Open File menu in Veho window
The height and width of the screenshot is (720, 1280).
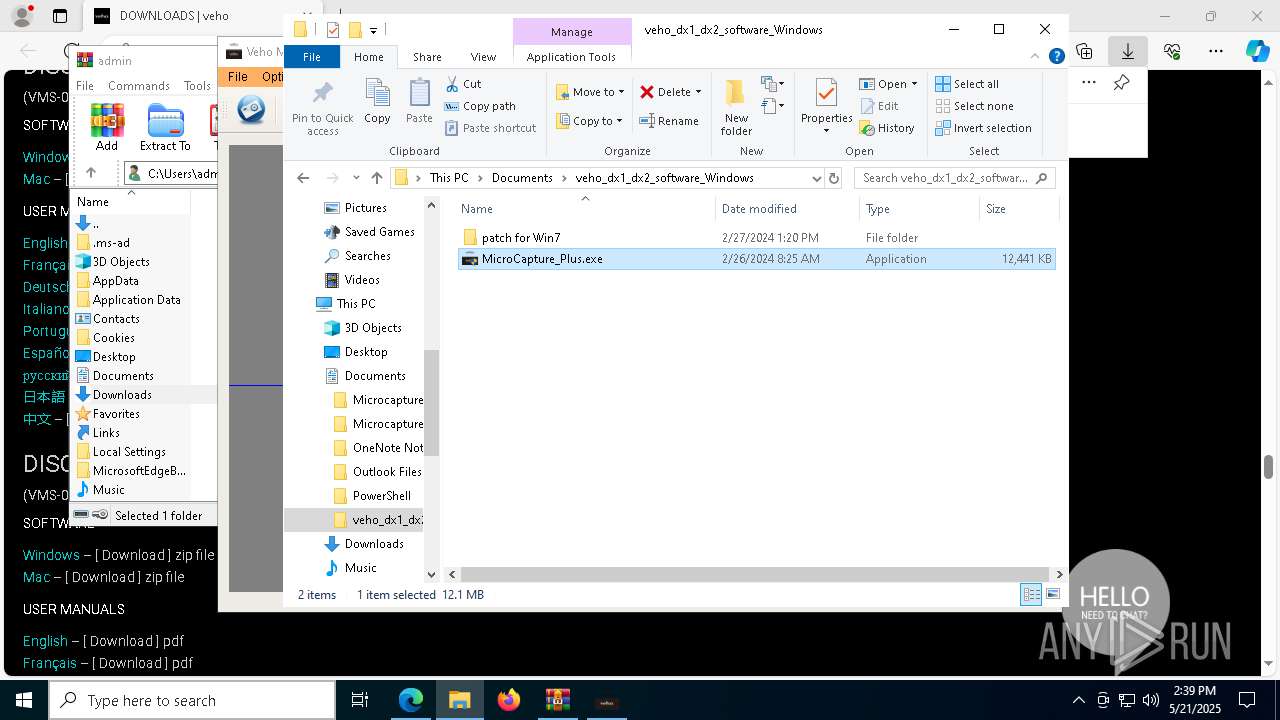[238, 77]
